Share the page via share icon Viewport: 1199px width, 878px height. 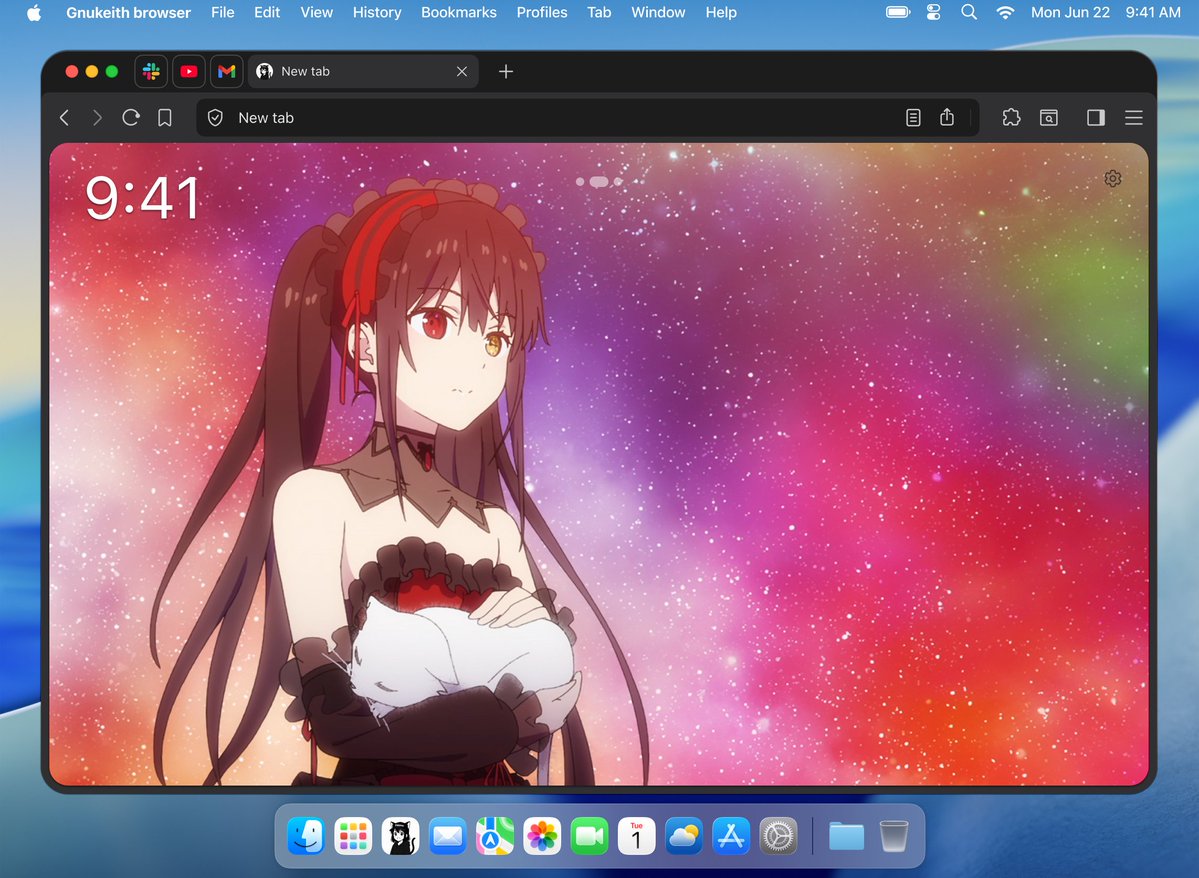point(947,117)
